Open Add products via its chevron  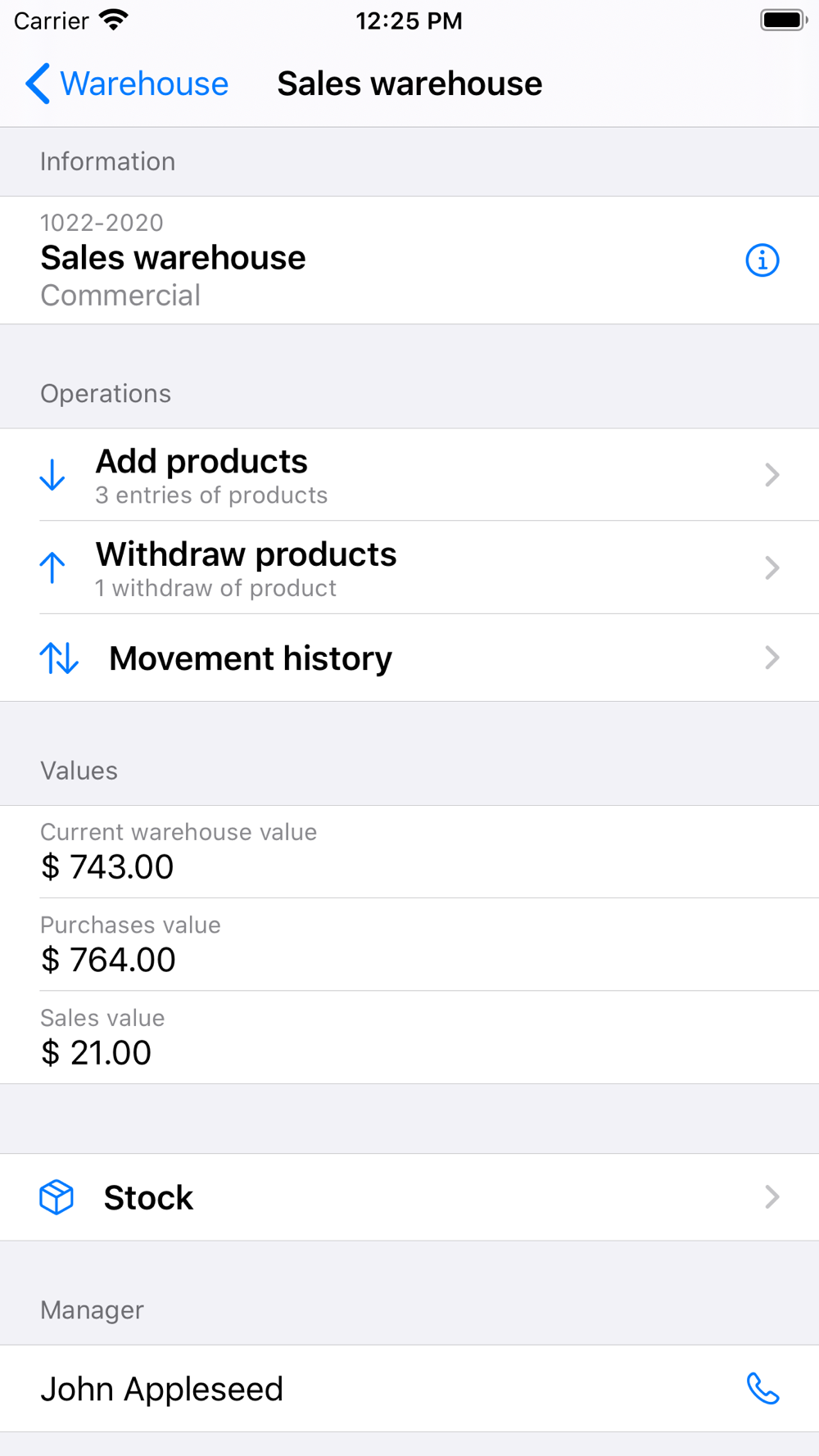click(x=771, y=475)
